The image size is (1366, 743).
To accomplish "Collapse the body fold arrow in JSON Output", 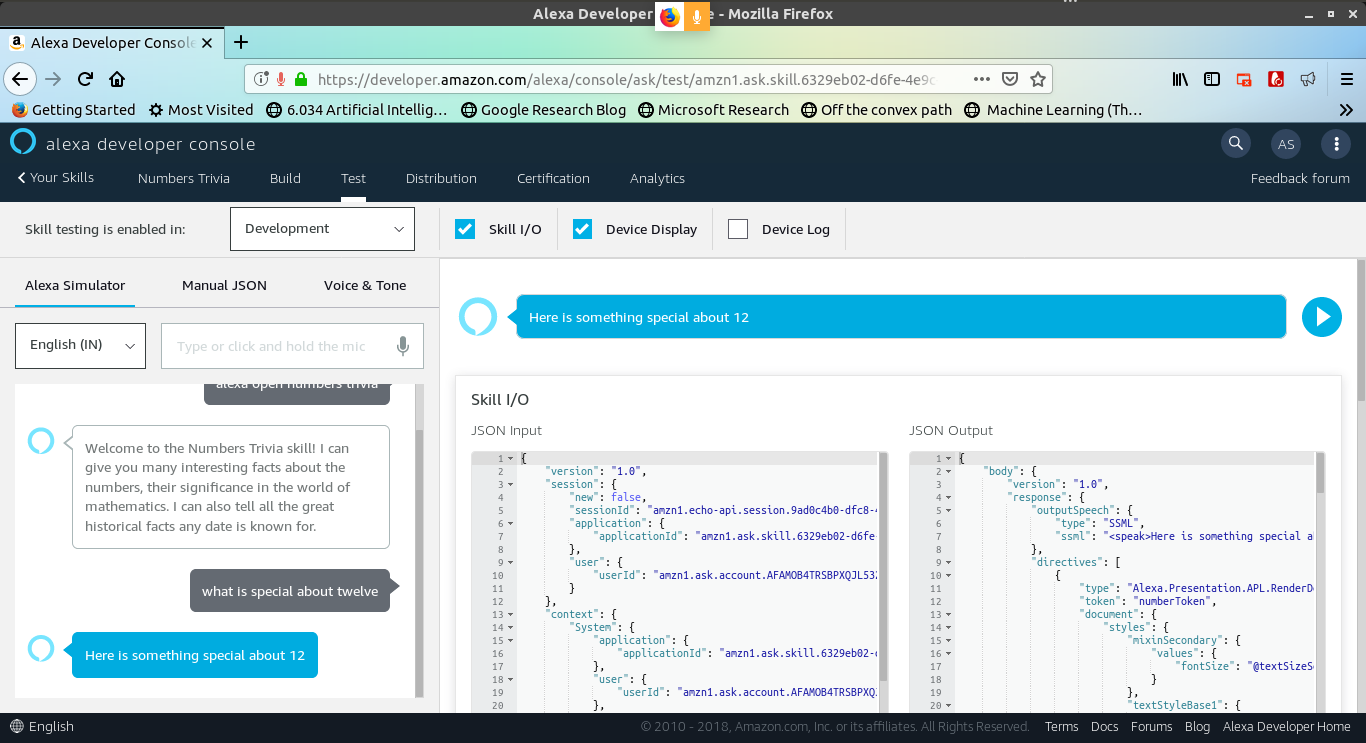I will 950,472.
